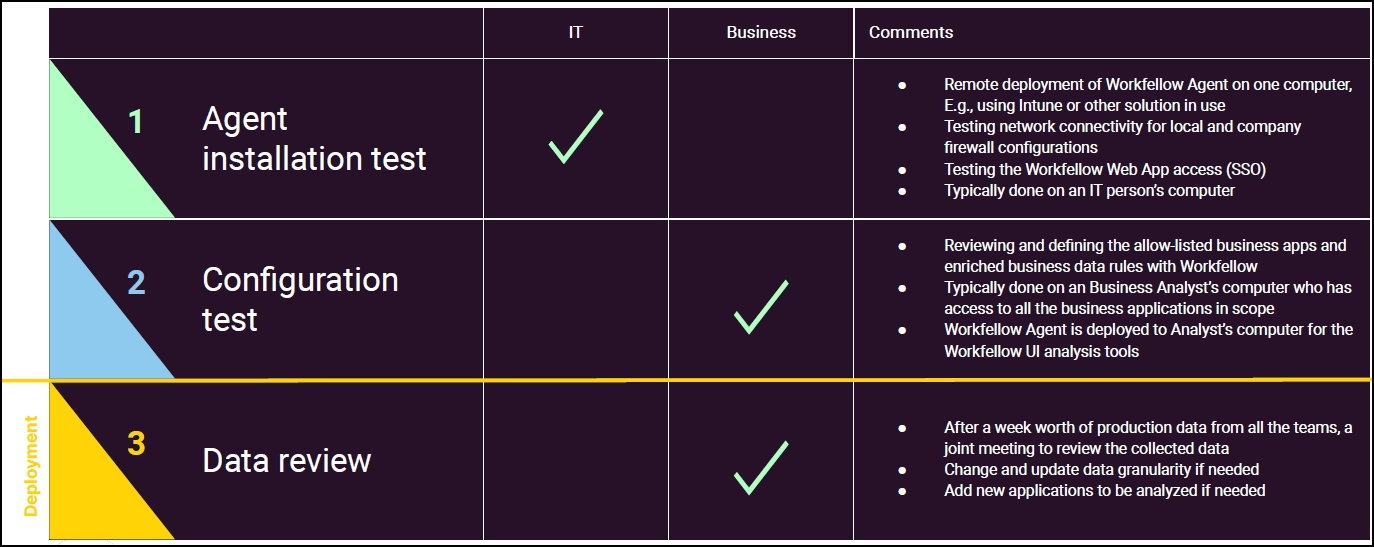Select the Comments column header
Image resolution: width=1374 pixels, height=547 pixels.
coord(910,32)
